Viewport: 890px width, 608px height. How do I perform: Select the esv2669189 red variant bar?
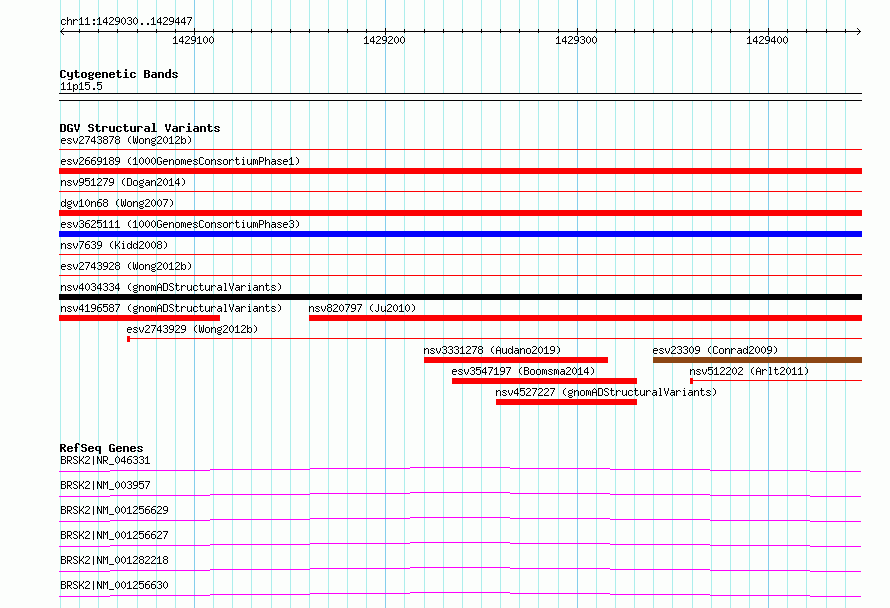[x=460, y=171]
